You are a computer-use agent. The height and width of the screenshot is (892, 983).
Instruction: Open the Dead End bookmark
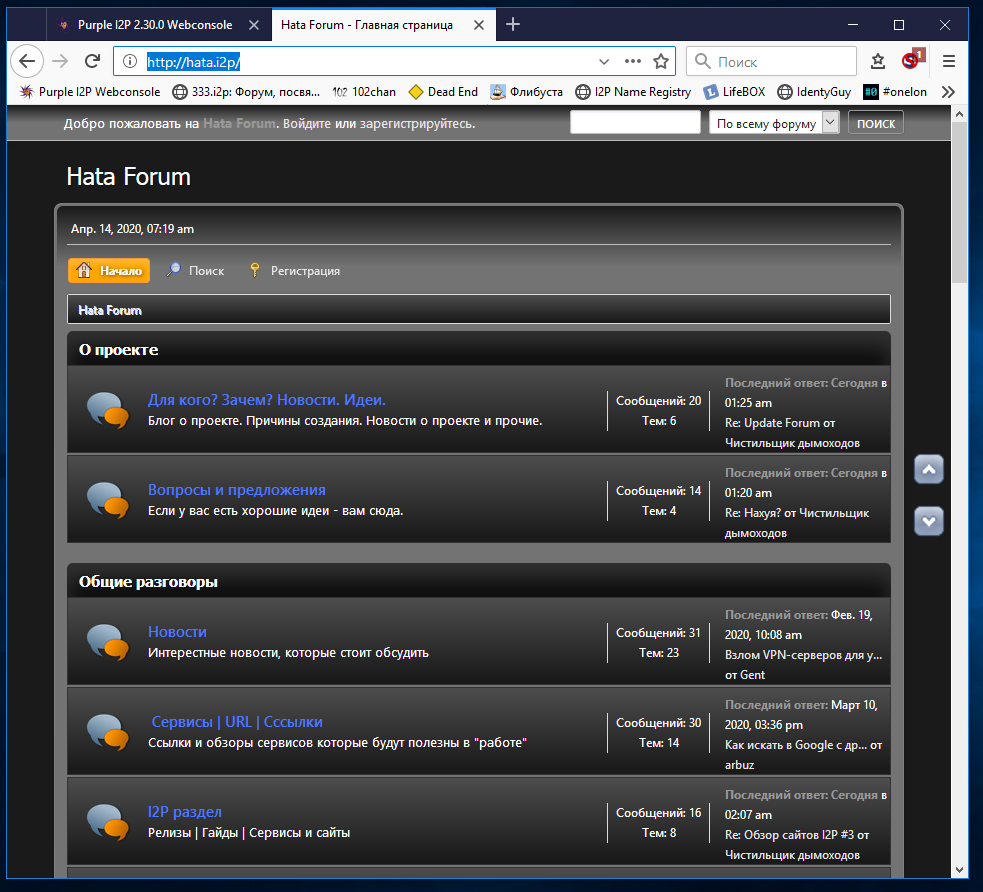443,92
